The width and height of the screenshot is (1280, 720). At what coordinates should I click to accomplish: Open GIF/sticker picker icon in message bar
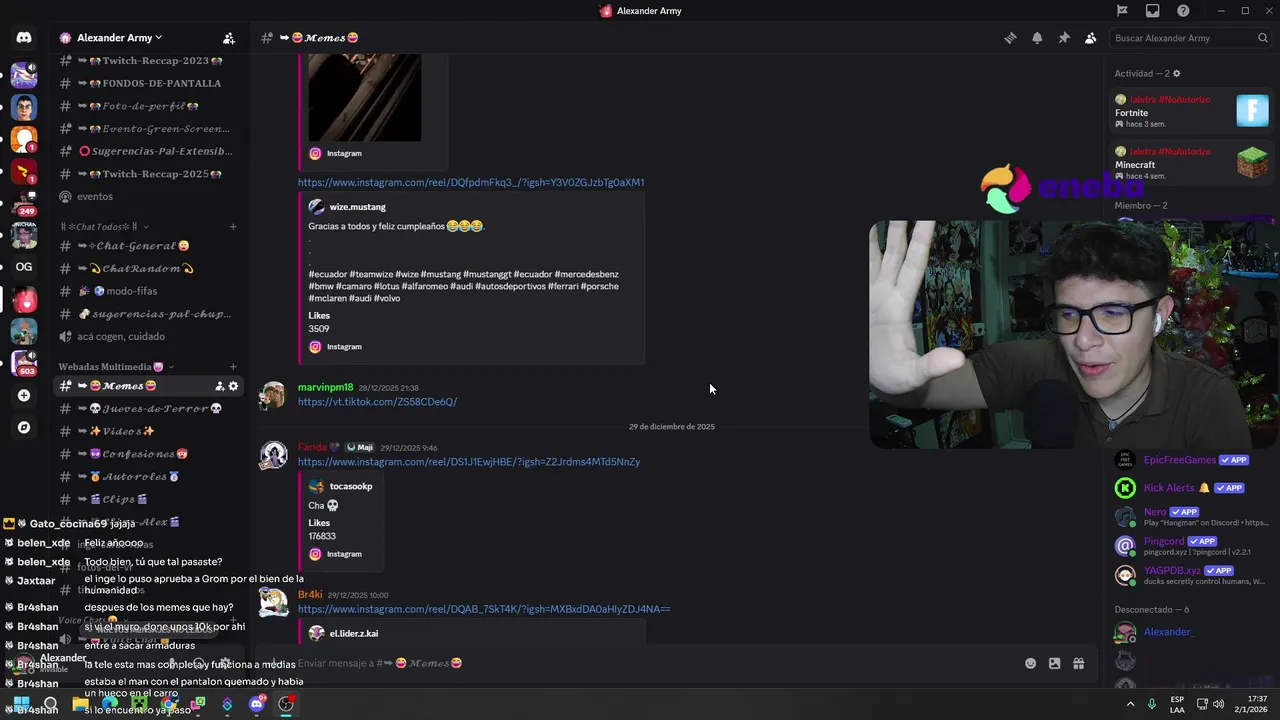coord(1054,663)
